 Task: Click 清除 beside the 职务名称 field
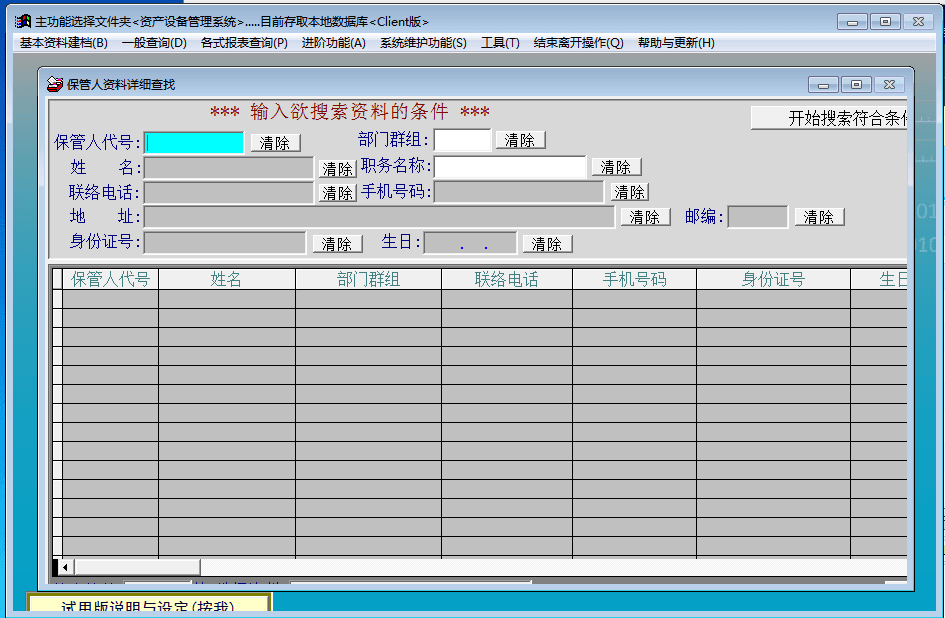(x=616, y=167)
